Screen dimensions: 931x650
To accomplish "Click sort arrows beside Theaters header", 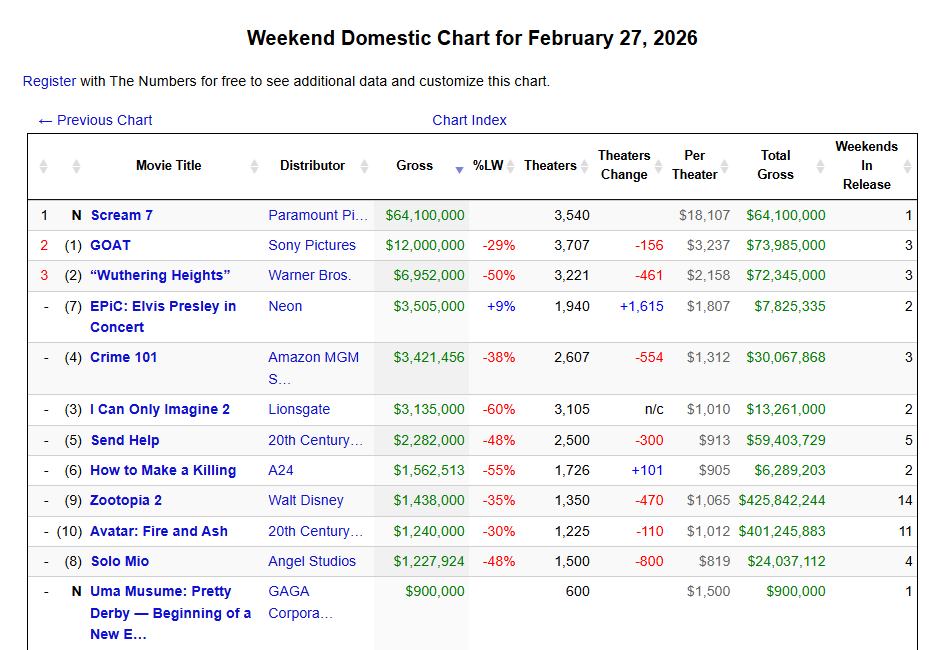I will click(584, 166).
